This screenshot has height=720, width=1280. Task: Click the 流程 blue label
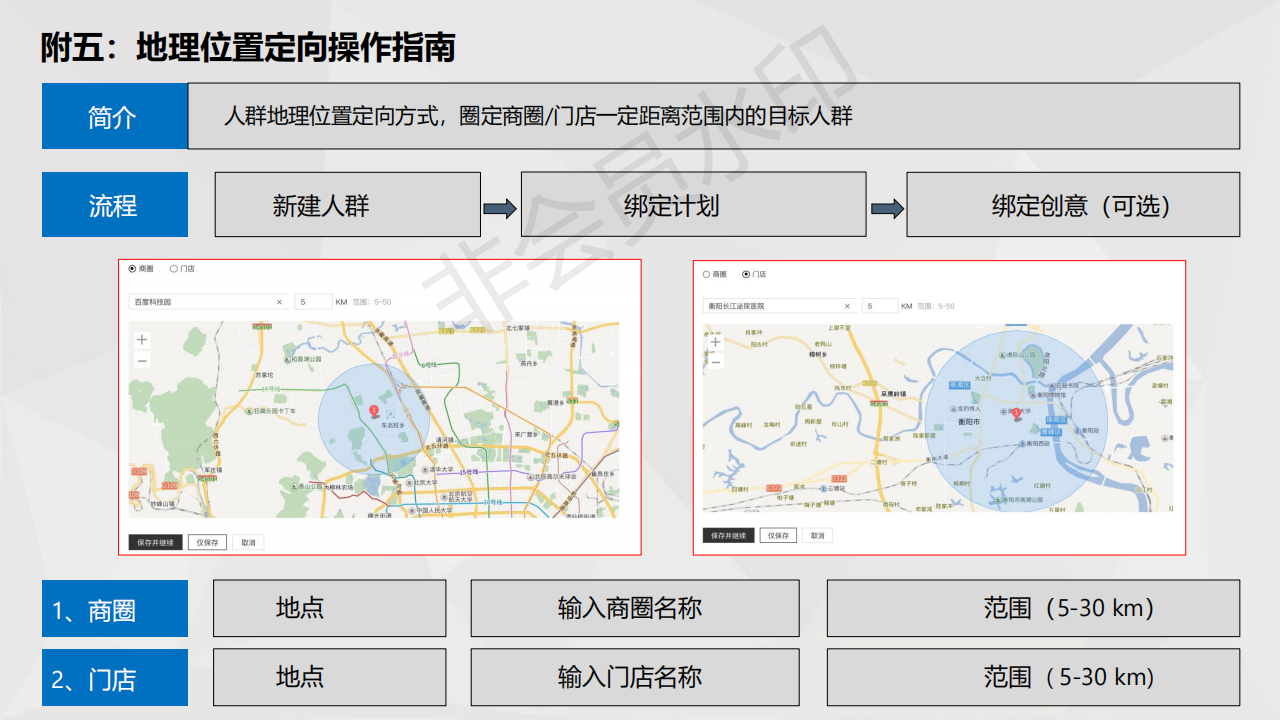(115, 204)
